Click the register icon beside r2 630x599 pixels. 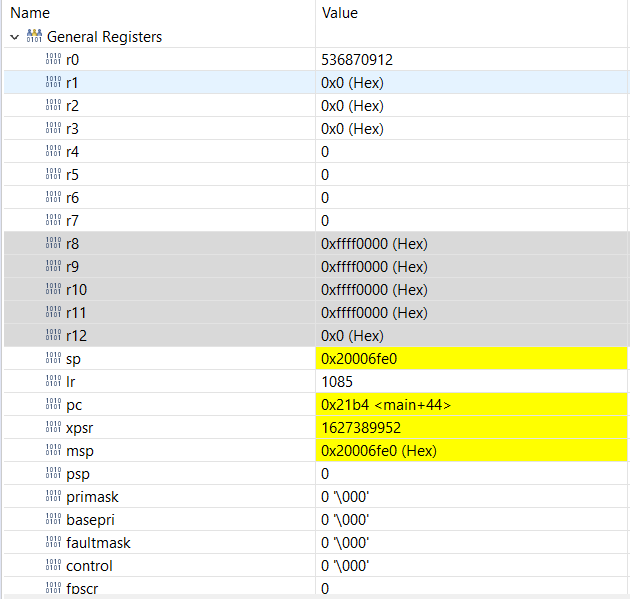click(x=53, y=105)
